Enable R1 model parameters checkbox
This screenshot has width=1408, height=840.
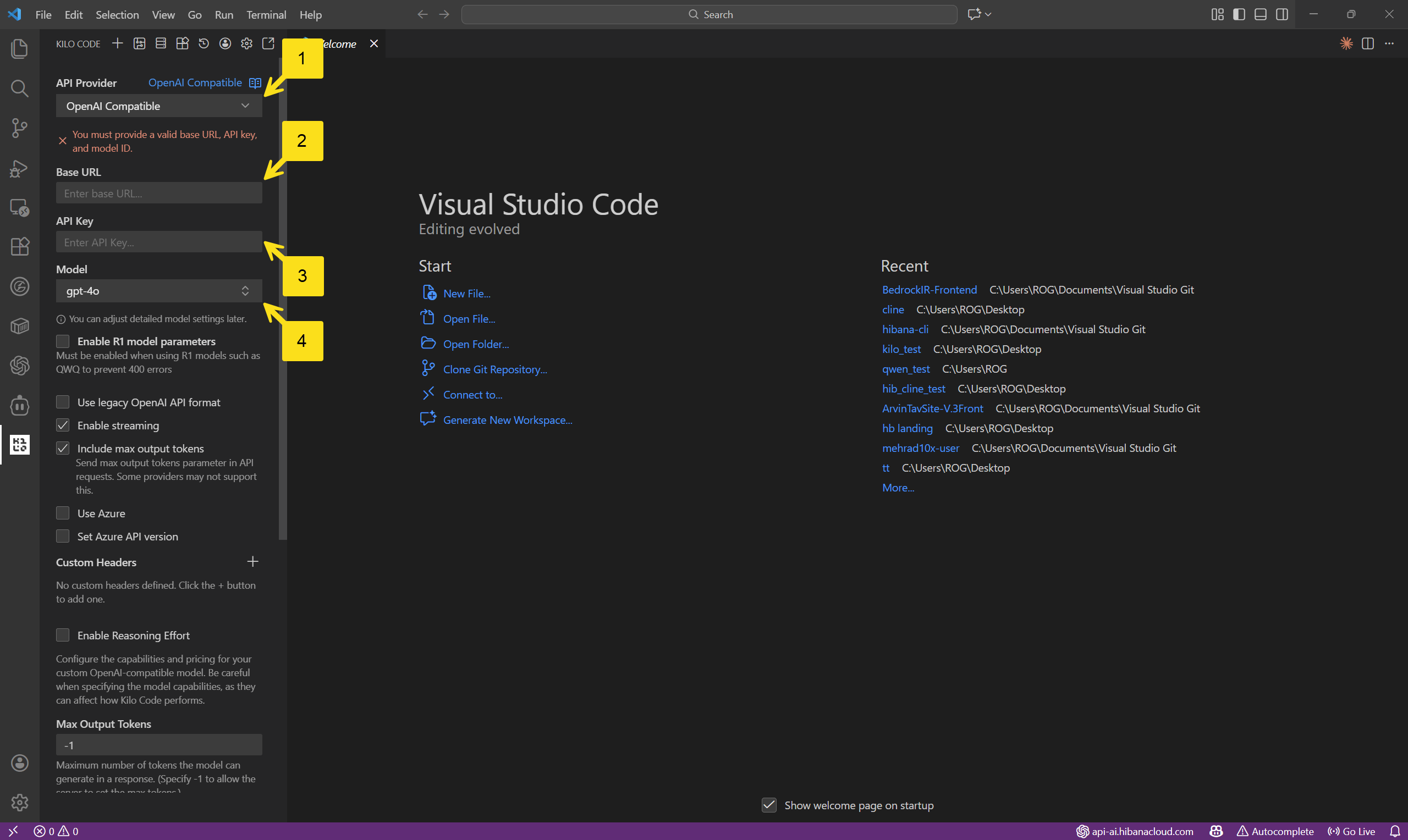pos(63,341)
